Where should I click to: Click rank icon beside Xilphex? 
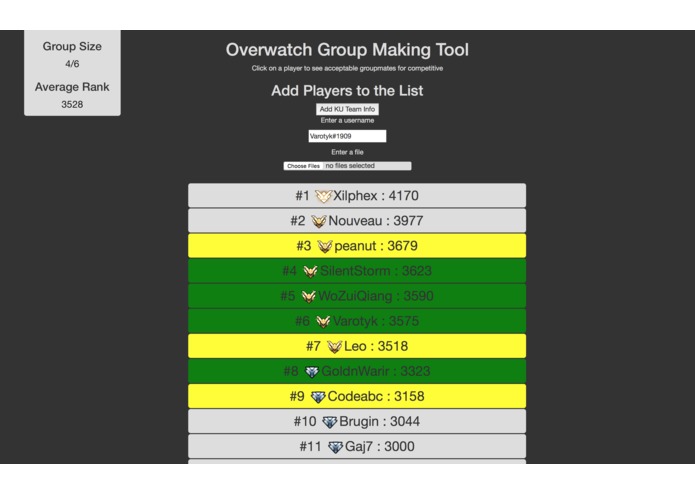(x=323, y=196)
